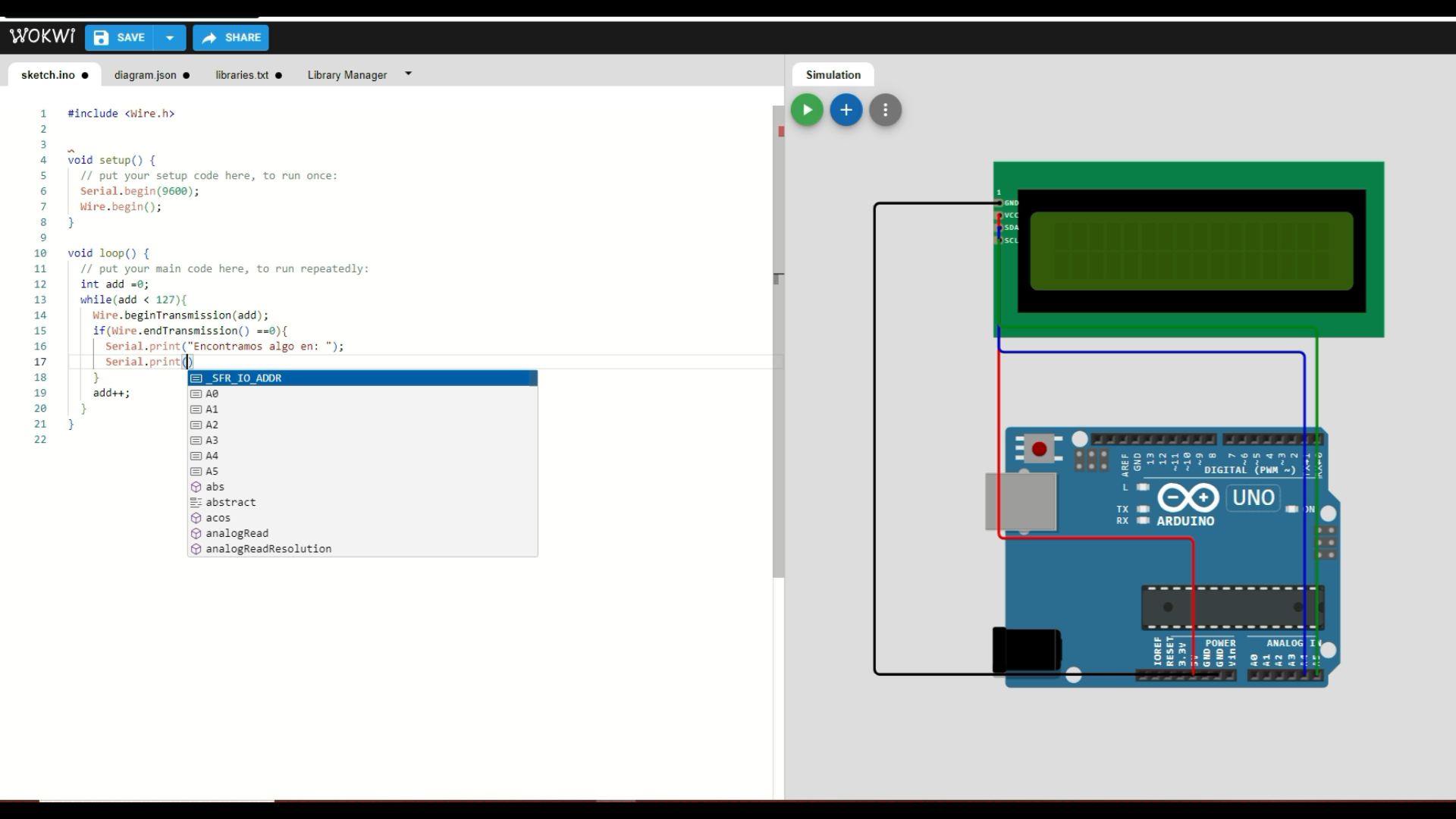Click Wire.beginTransmission(add); line
Screen dimensions: 1456x819
pyautogui.click(x=180, y=315)
